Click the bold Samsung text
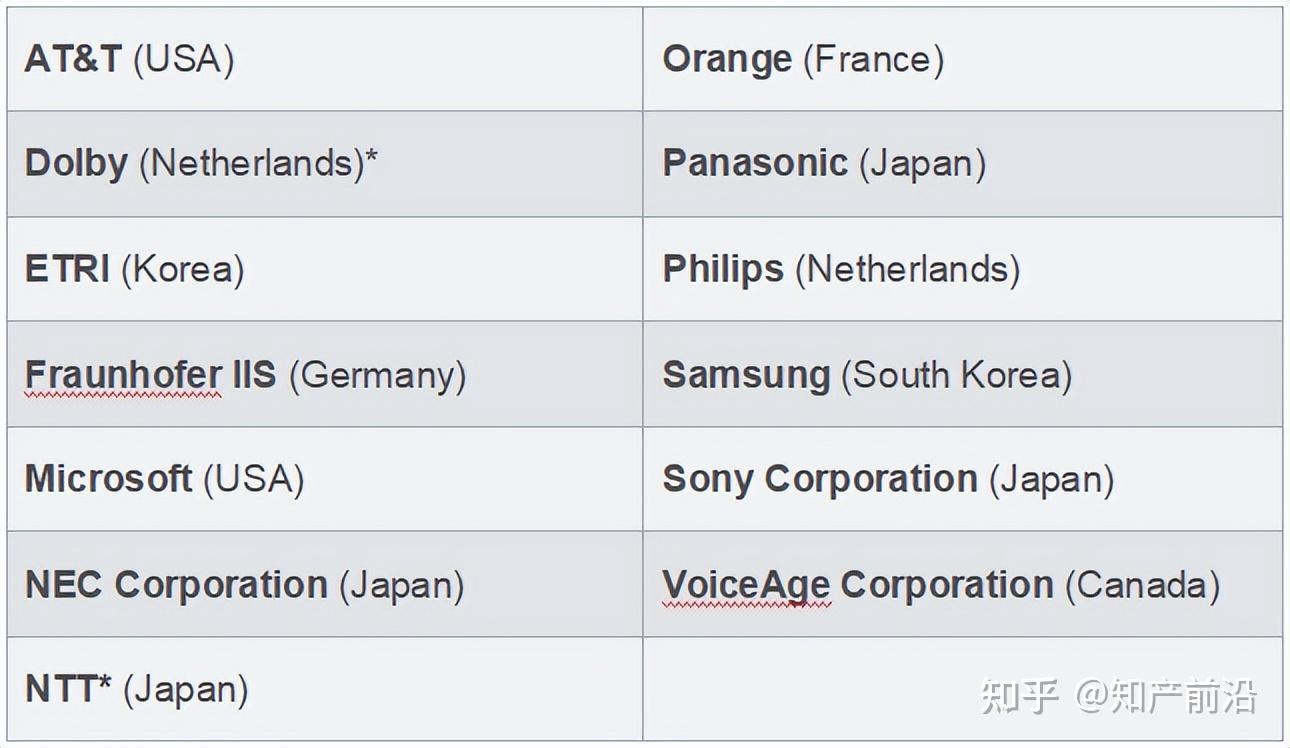 tap(746, 374)
